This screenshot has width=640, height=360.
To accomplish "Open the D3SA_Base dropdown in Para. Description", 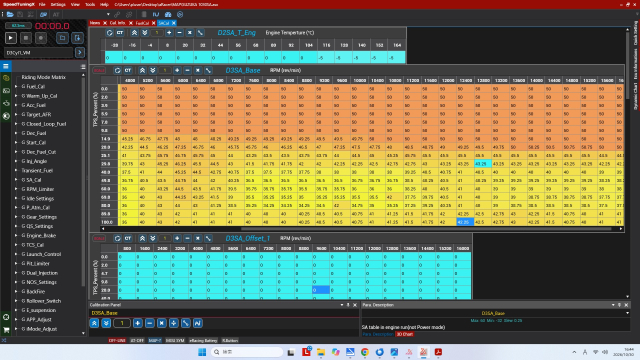I will pos(627,313).
